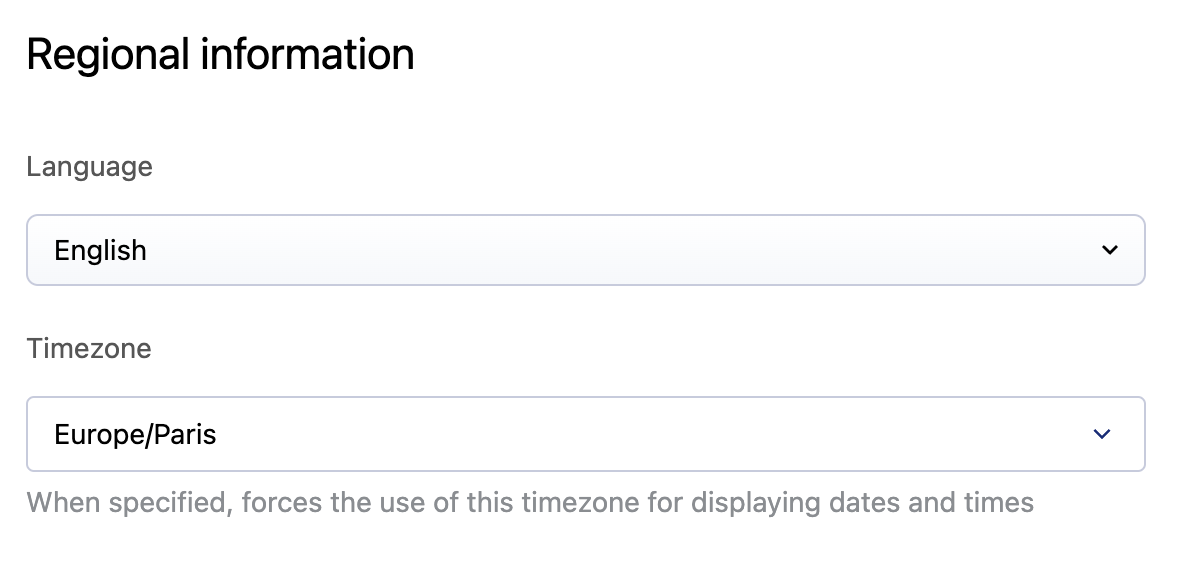Click the "Europe/Paris" selected value
Image resolution: width=1194 pixels, height=562 pixels.
click(x=135, y=435)
